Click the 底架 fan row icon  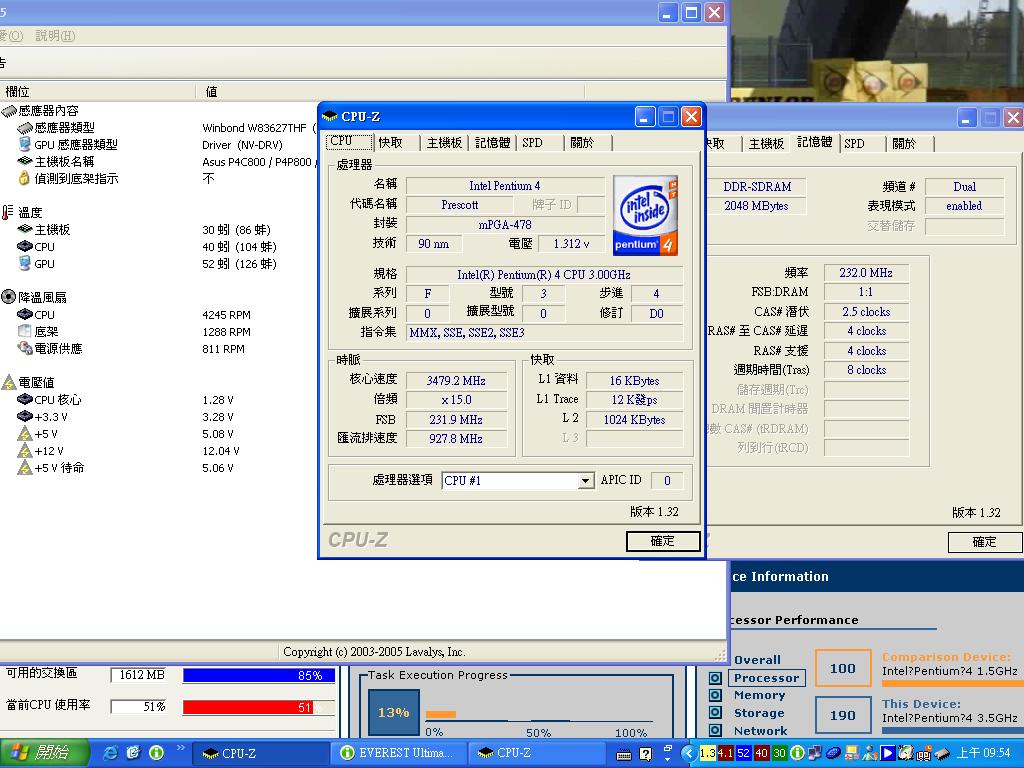25,331
